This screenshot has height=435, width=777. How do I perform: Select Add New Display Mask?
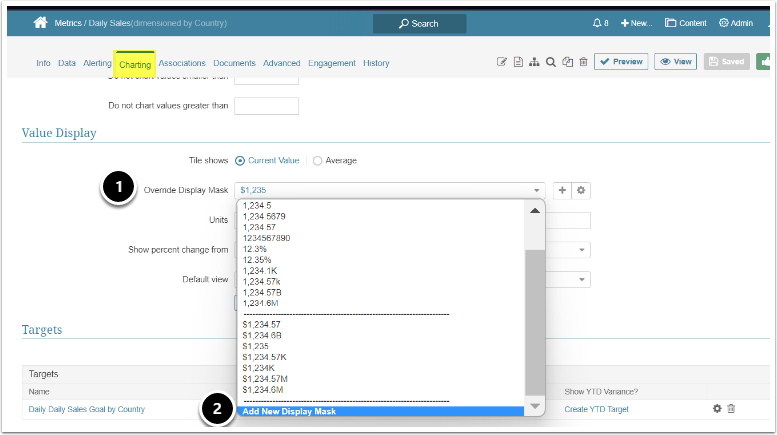[381, 411]
